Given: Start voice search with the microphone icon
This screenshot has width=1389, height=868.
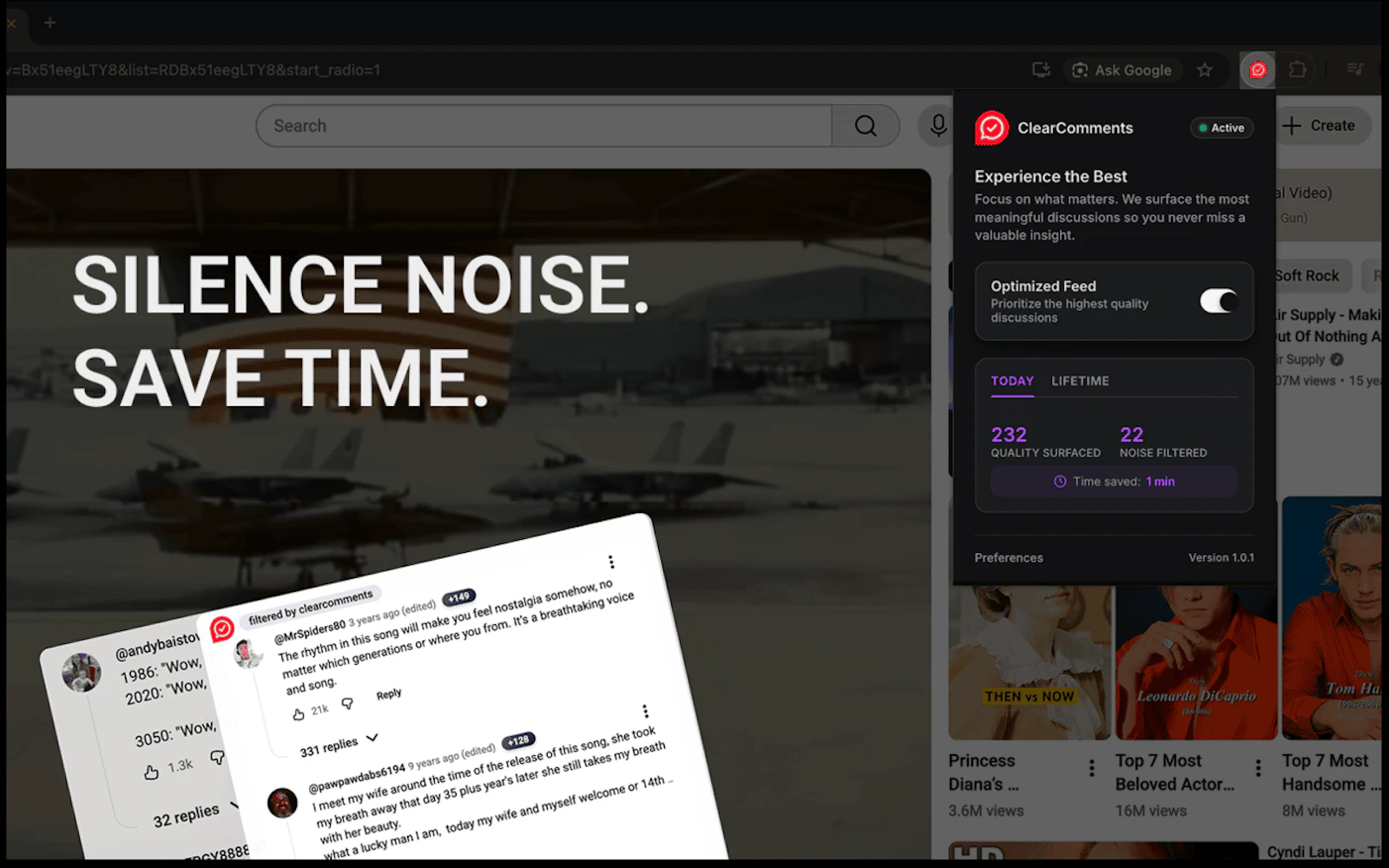Looking at the screenshot, I should pyautogui.click(x=938, y=126).
